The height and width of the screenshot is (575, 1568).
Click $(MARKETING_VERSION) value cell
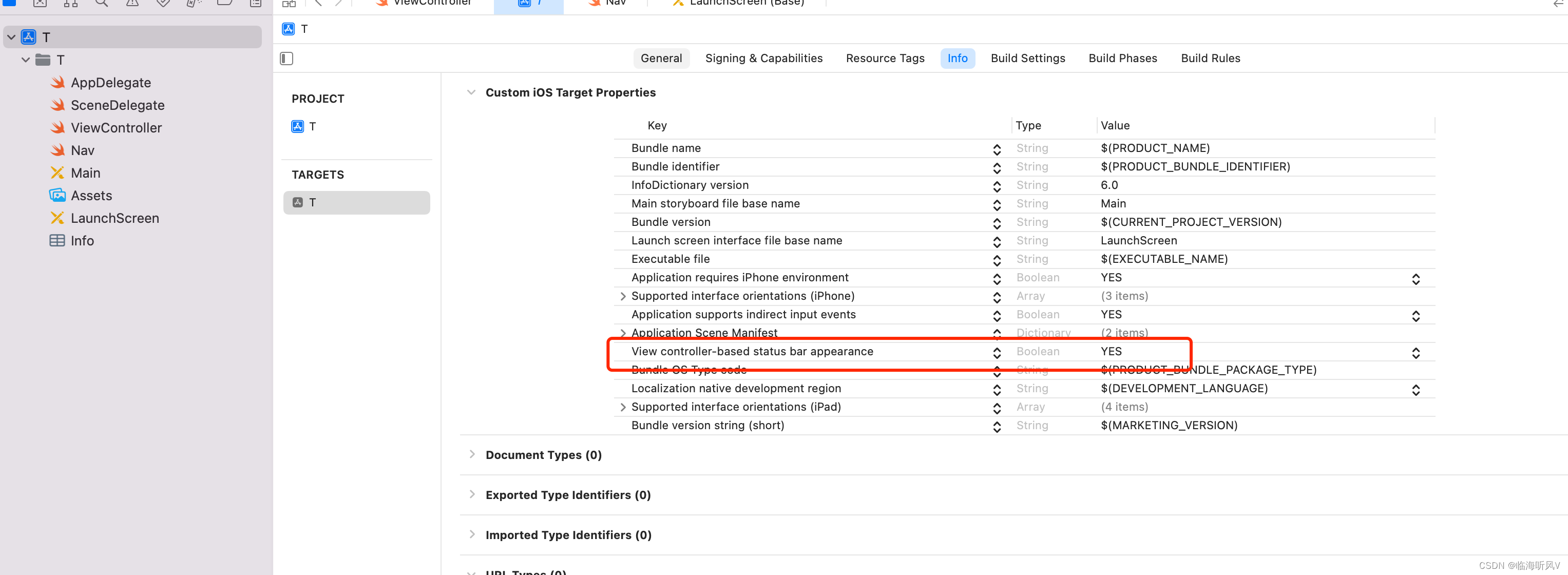(x=1169, y=425)
